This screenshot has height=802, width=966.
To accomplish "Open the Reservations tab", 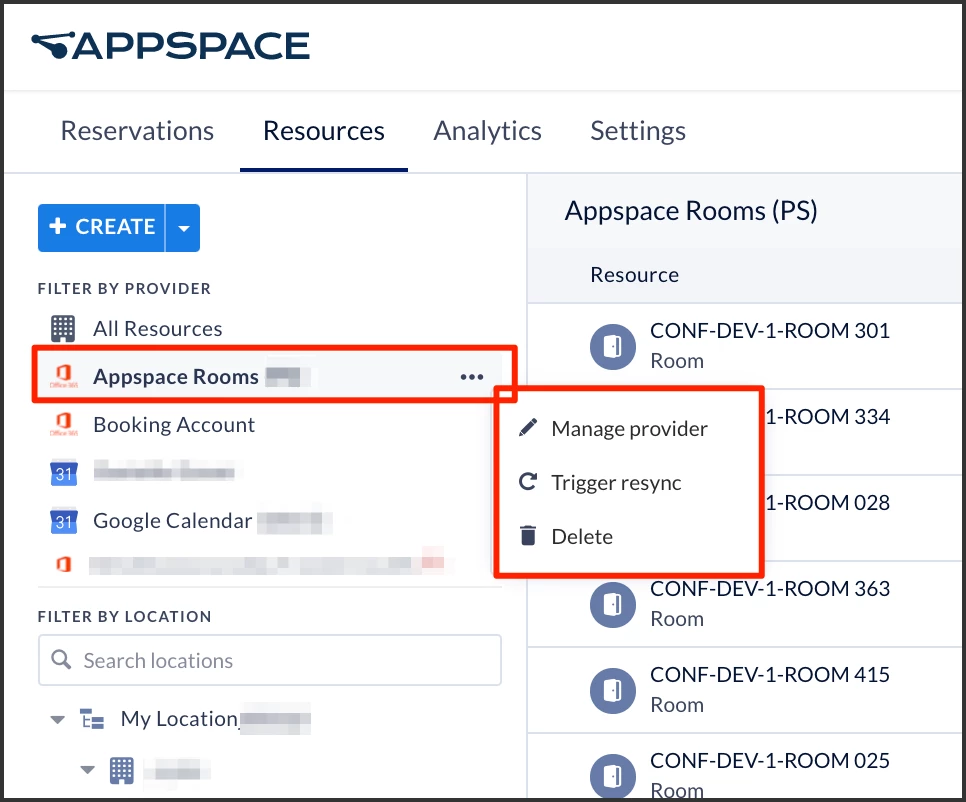I will (137, 131).
